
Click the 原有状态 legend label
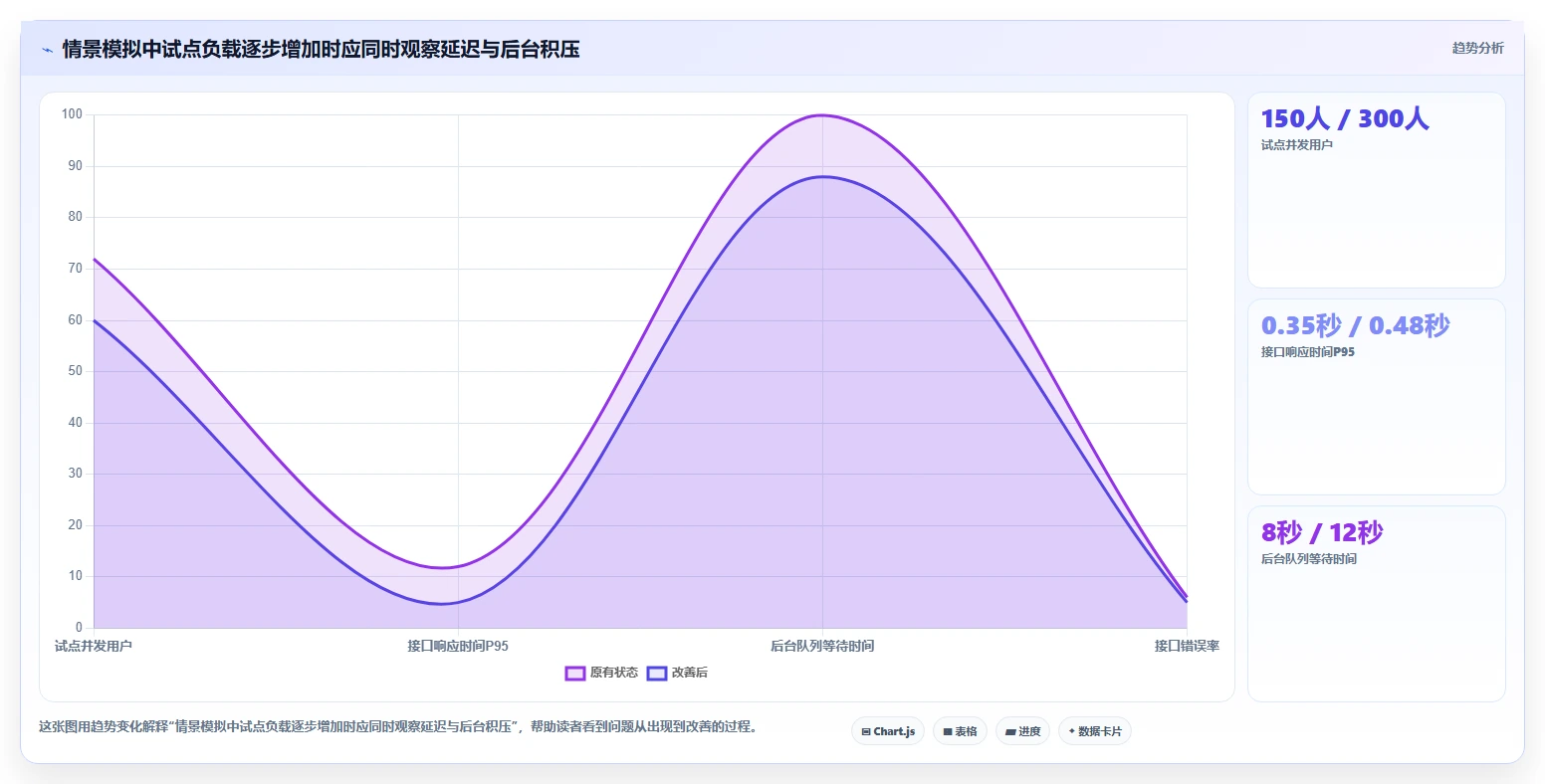click(x=614, y=674)
